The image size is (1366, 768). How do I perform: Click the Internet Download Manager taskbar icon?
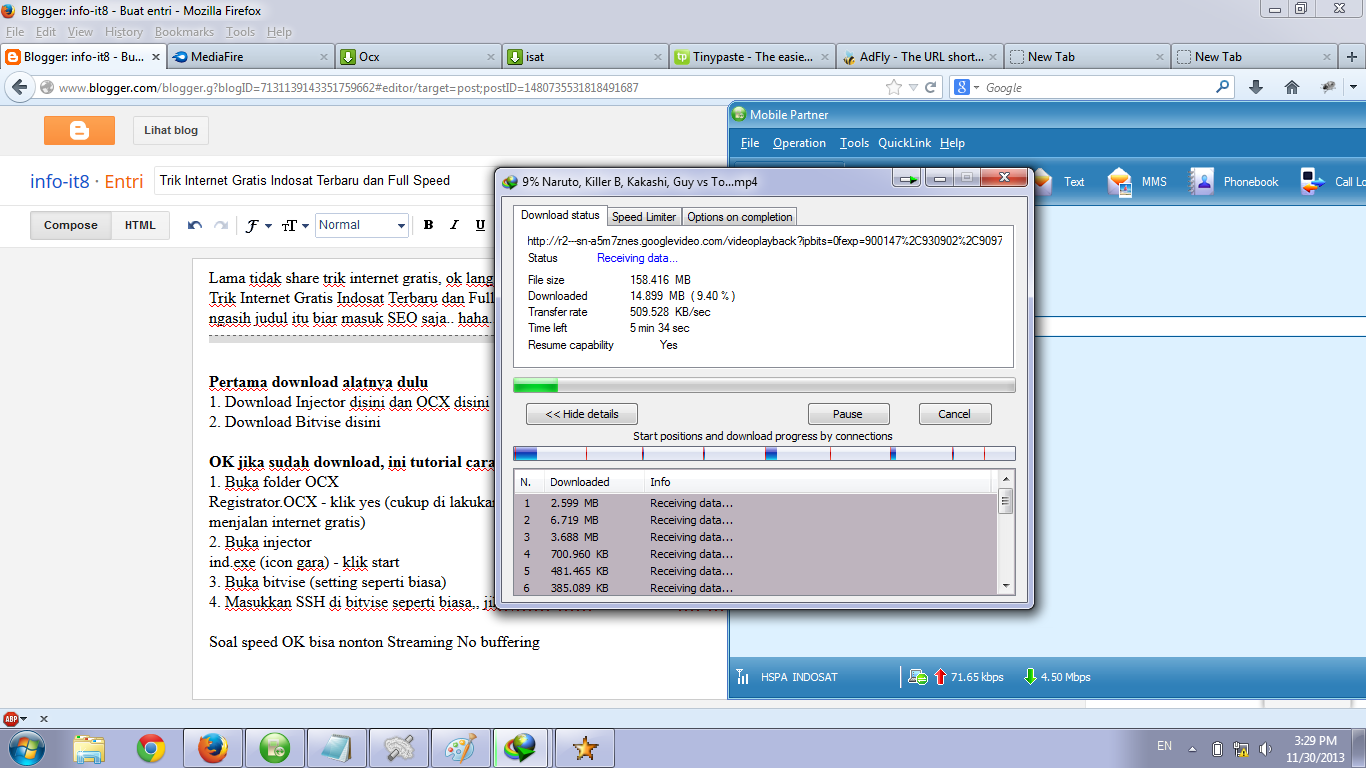[521, 748]
